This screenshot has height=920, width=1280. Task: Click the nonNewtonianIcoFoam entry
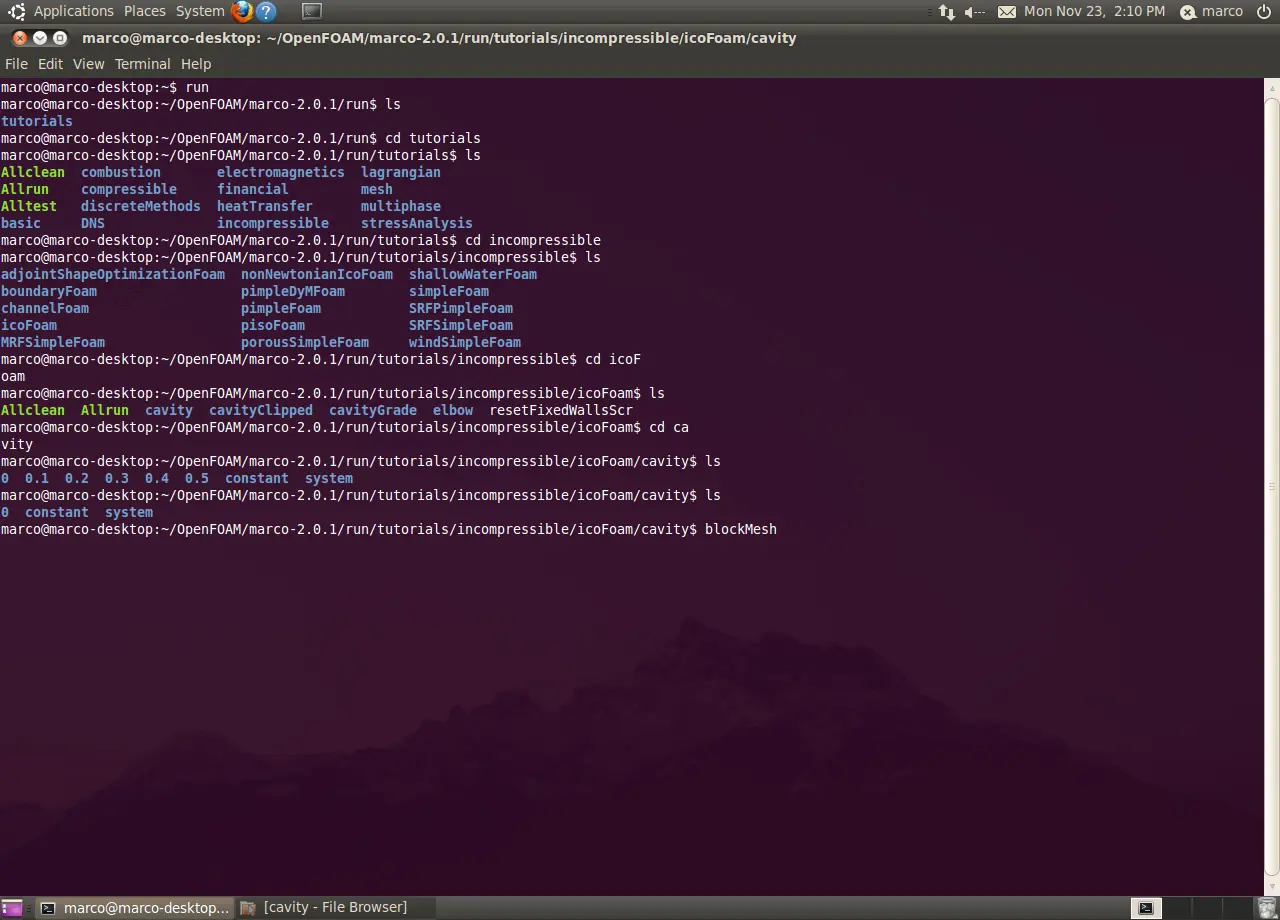(317, 274)
